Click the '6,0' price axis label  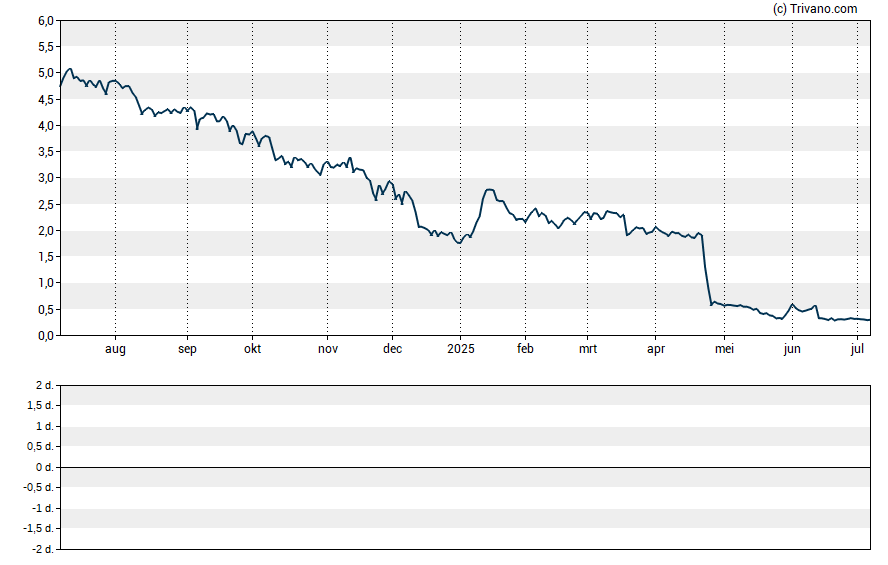pos(46,21)
